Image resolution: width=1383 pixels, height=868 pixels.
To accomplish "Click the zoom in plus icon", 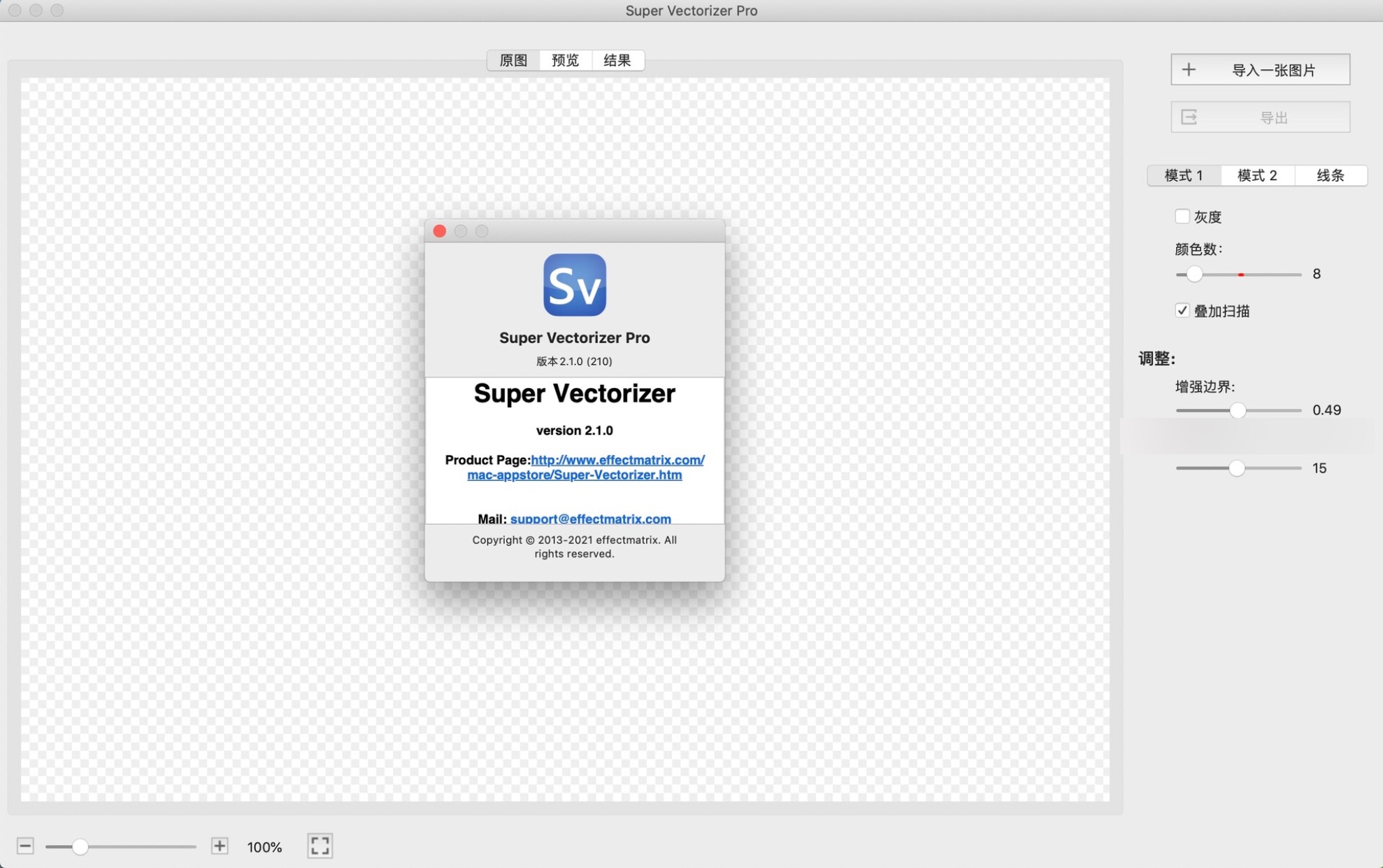I will pyautogui.click(x=220, y=846).
